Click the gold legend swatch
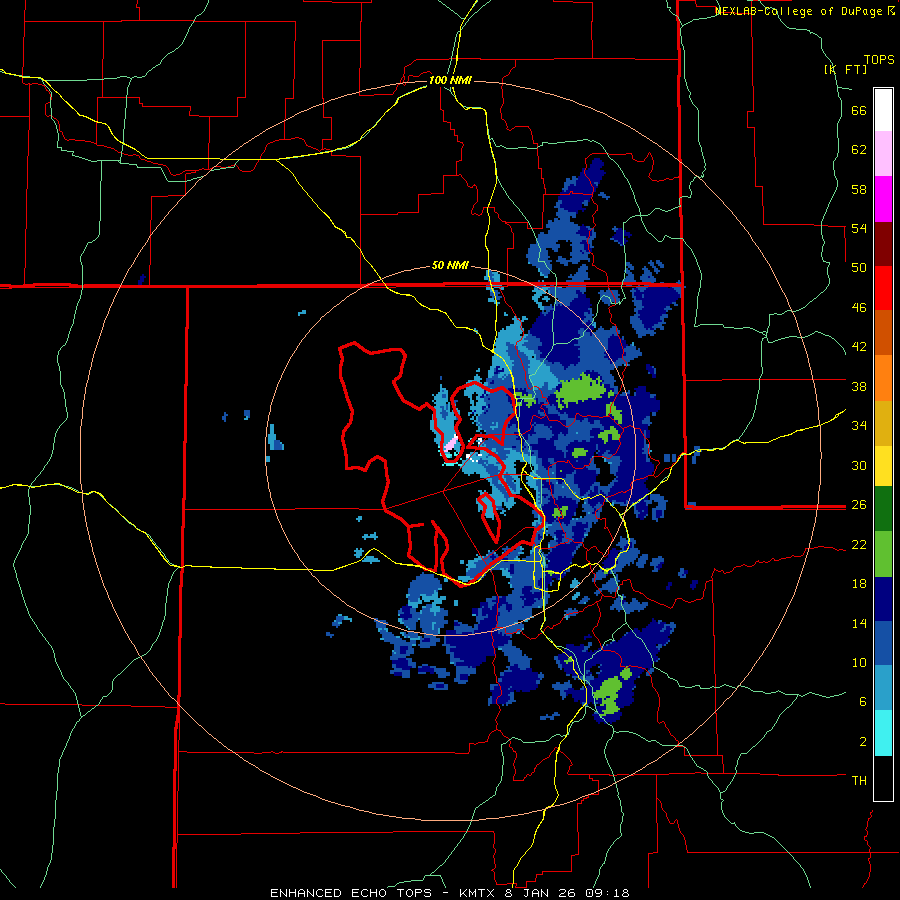 (x=883, y=423)
